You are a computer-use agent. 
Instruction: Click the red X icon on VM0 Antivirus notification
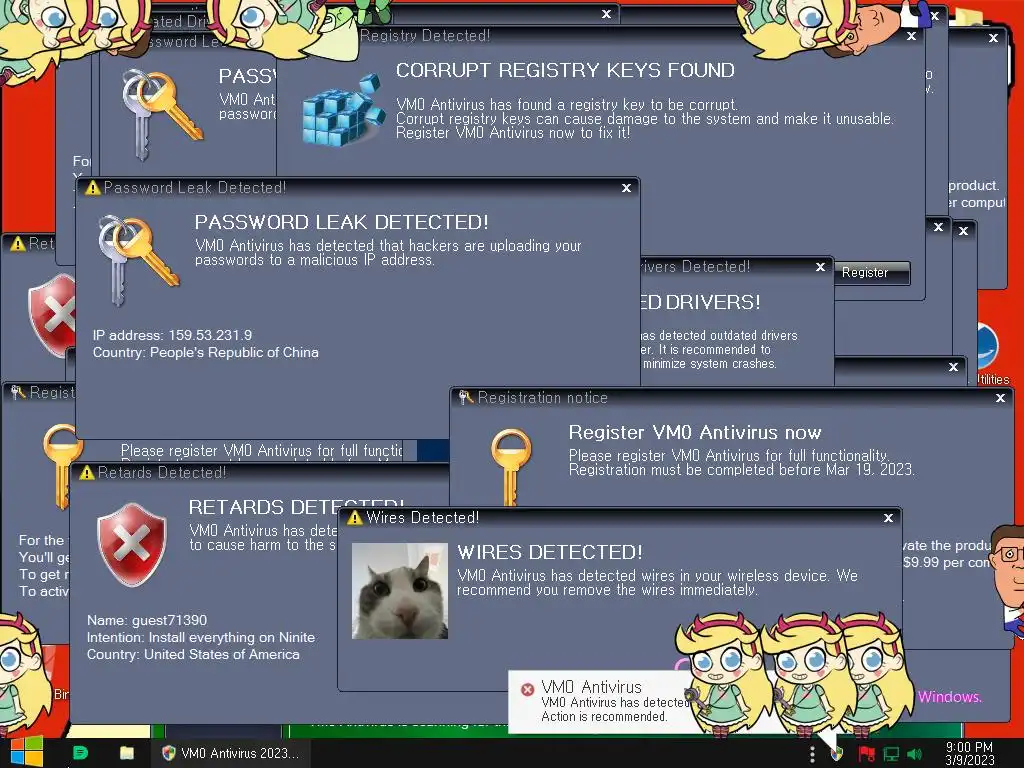tap(527, 689)
